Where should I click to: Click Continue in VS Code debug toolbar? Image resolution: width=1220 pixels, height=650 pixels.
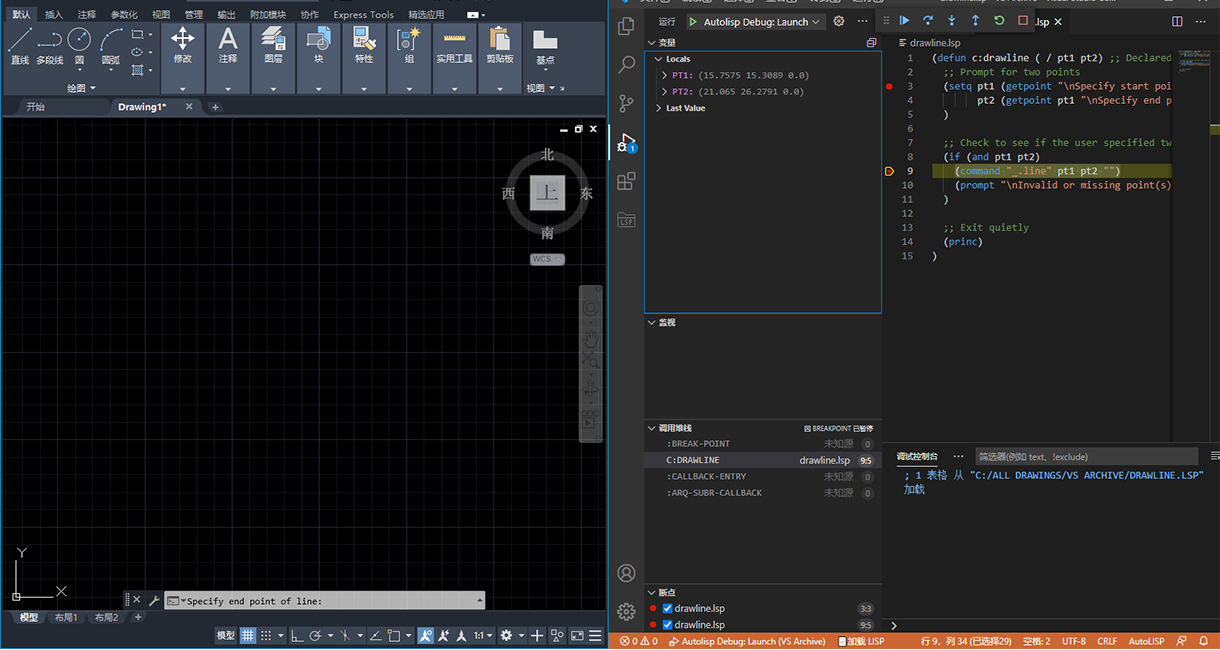coord(904,21)
